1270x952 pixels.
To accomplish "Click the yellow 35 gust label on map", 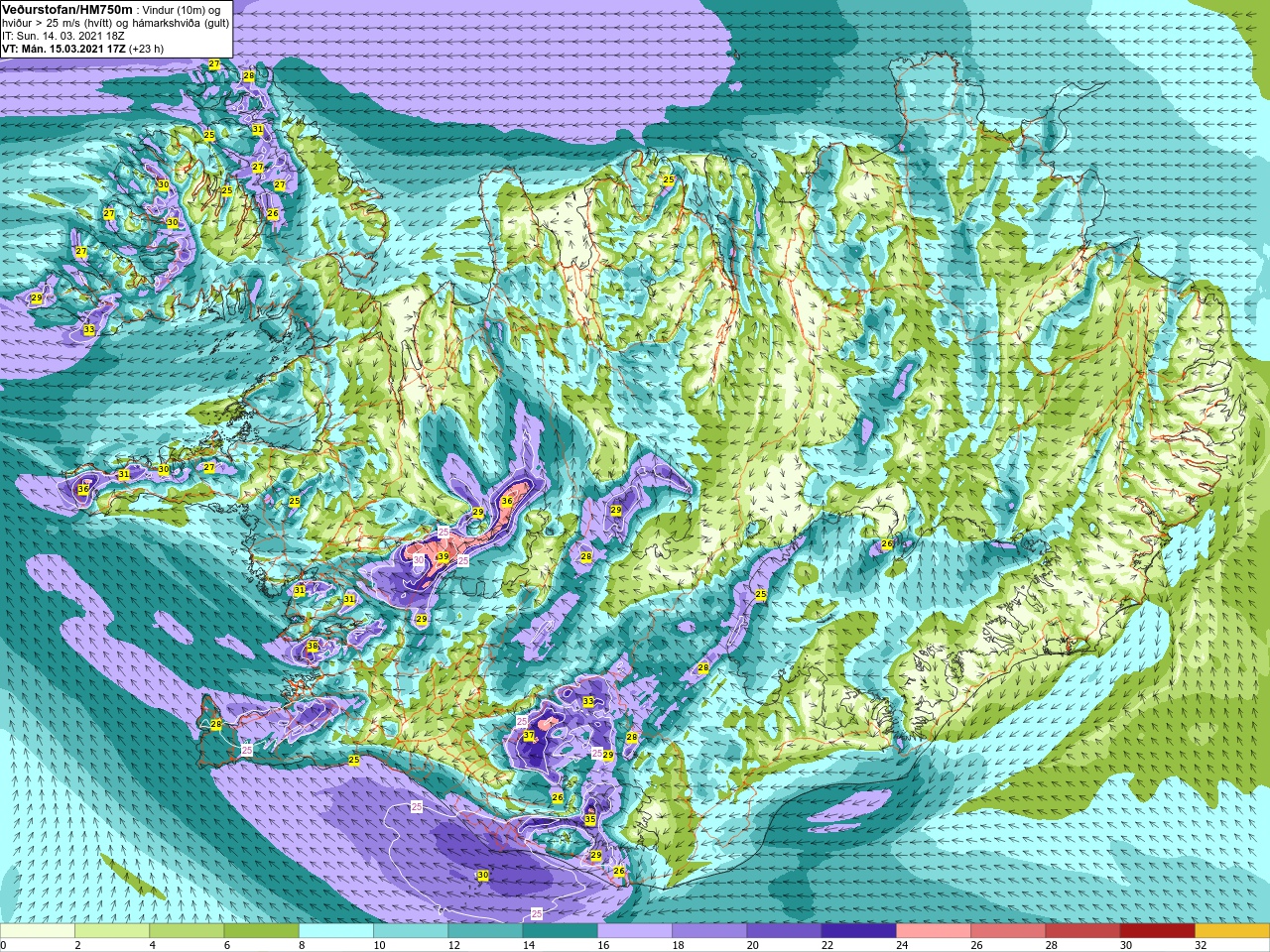I will pyautogui.click(x=589, y=819).
